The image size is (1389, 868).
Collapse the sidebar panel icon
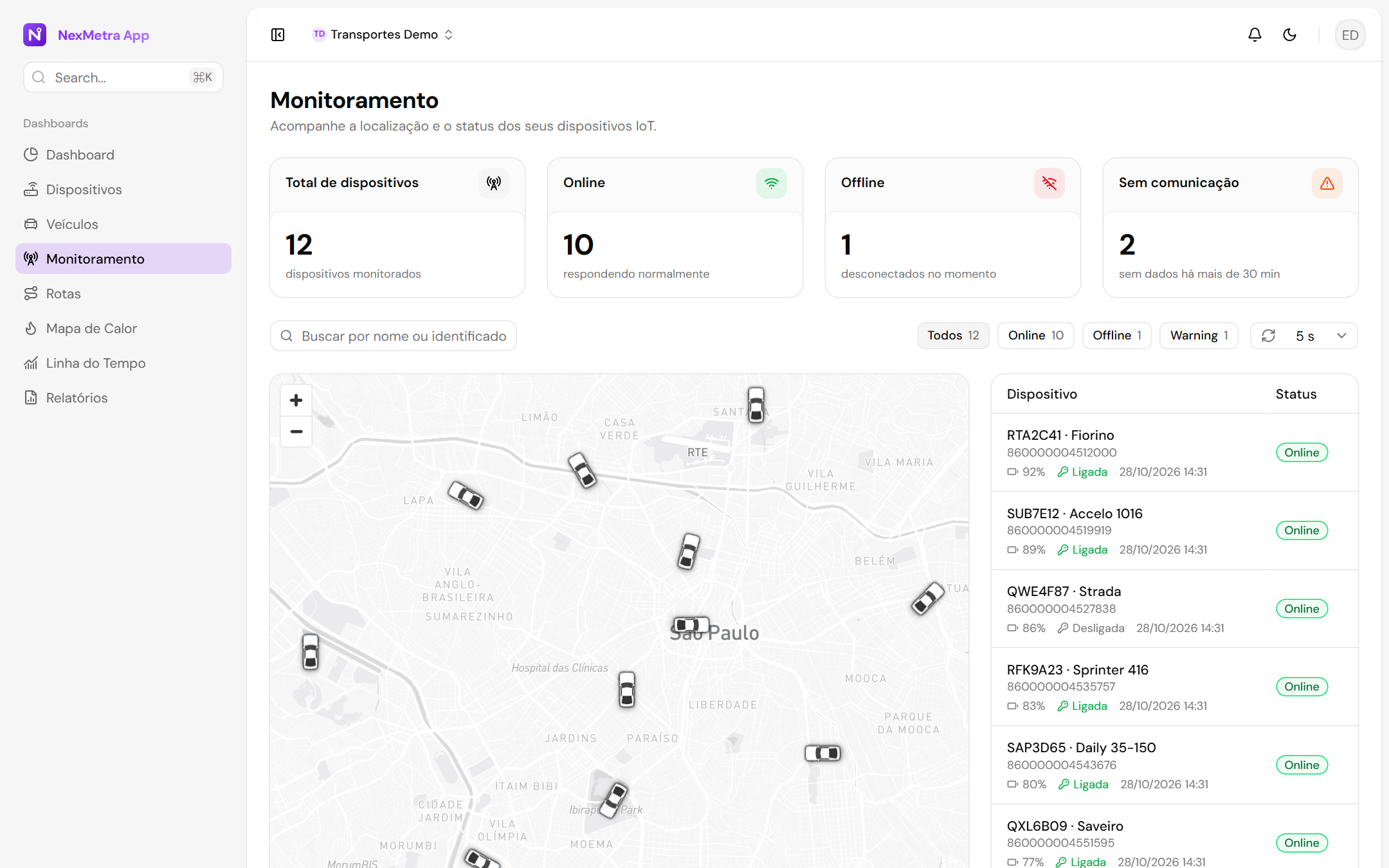click(278, 35)
